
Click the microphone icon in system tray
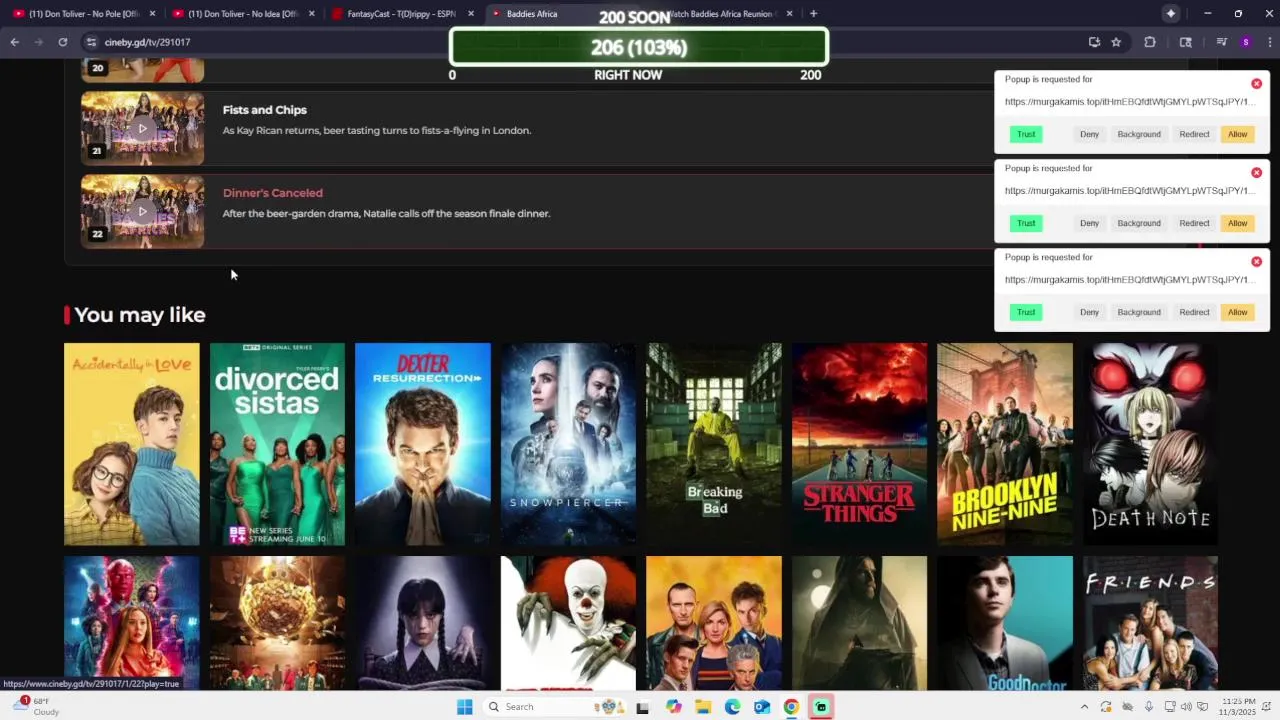(1148, 707)
